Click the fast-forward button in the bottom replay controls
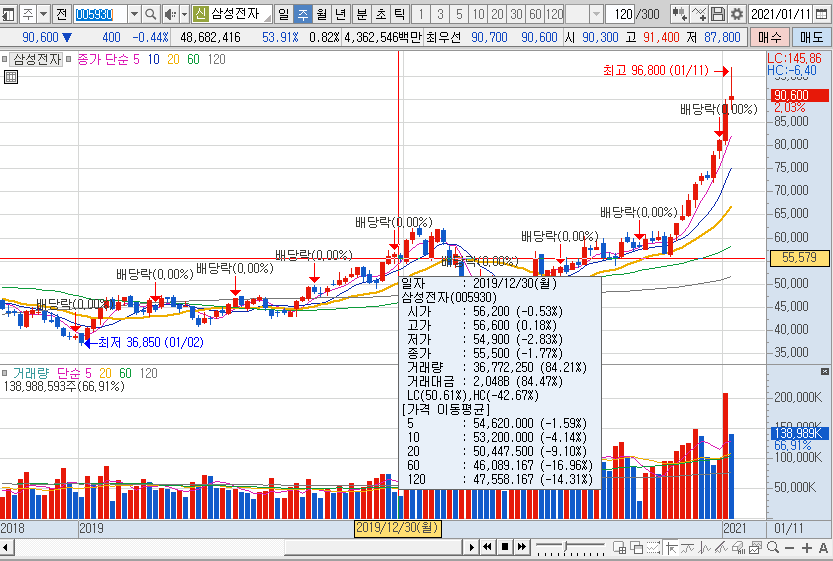Viewport: 833px width, 561px height. (522, 547)
